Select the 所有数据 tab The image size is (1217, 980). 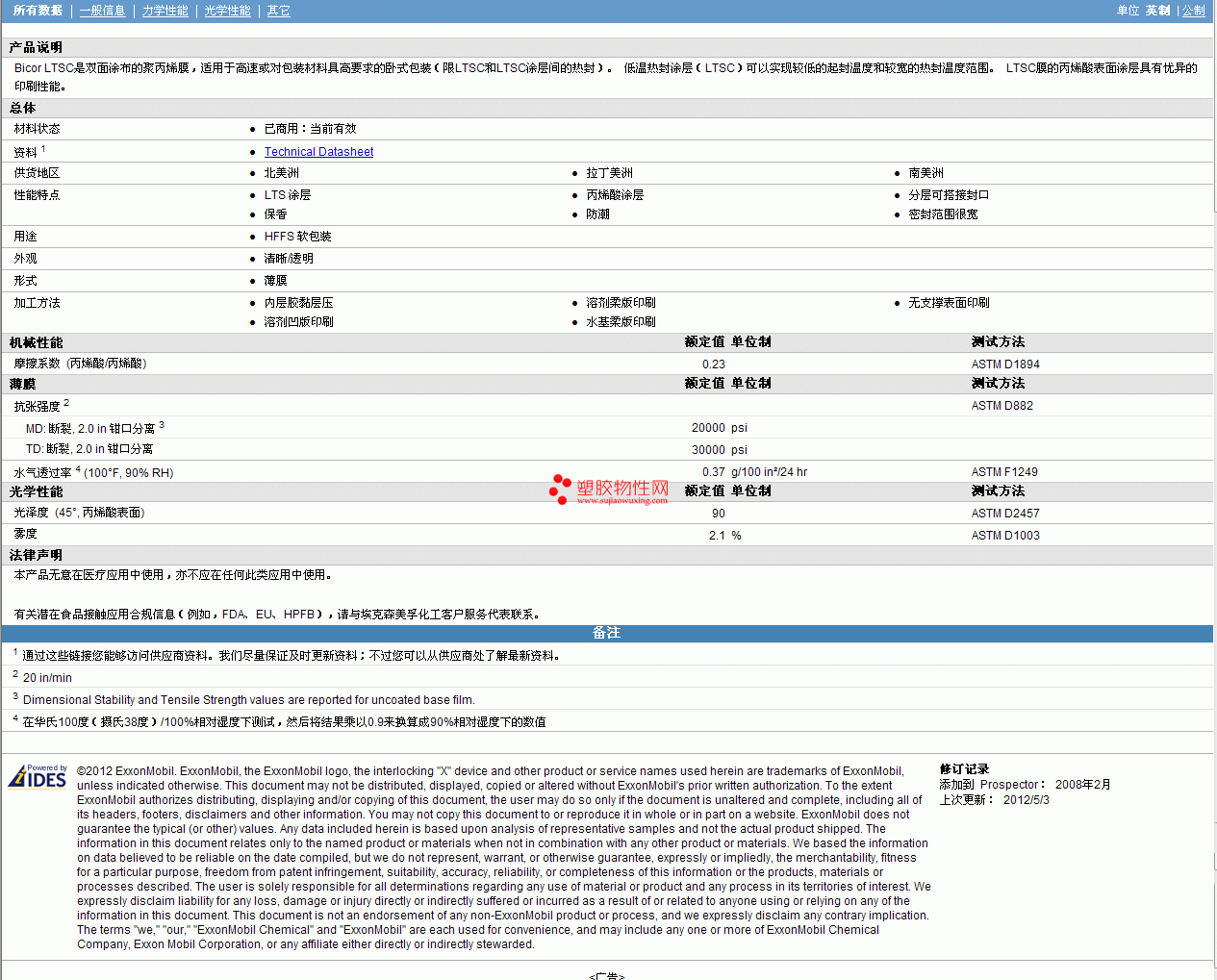point(38,11)
